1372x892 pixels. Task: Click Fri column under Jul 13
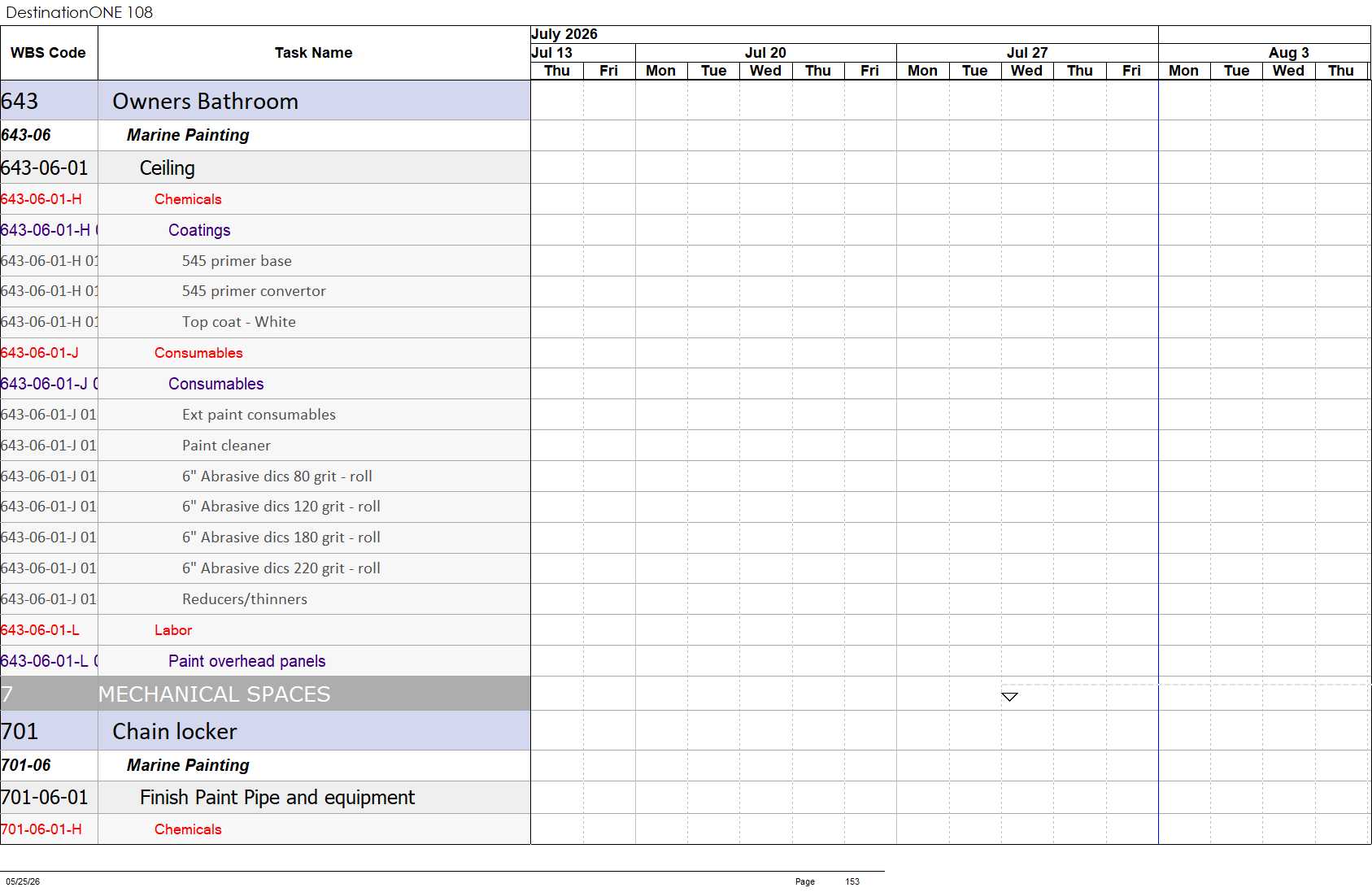tap(609, 71)
